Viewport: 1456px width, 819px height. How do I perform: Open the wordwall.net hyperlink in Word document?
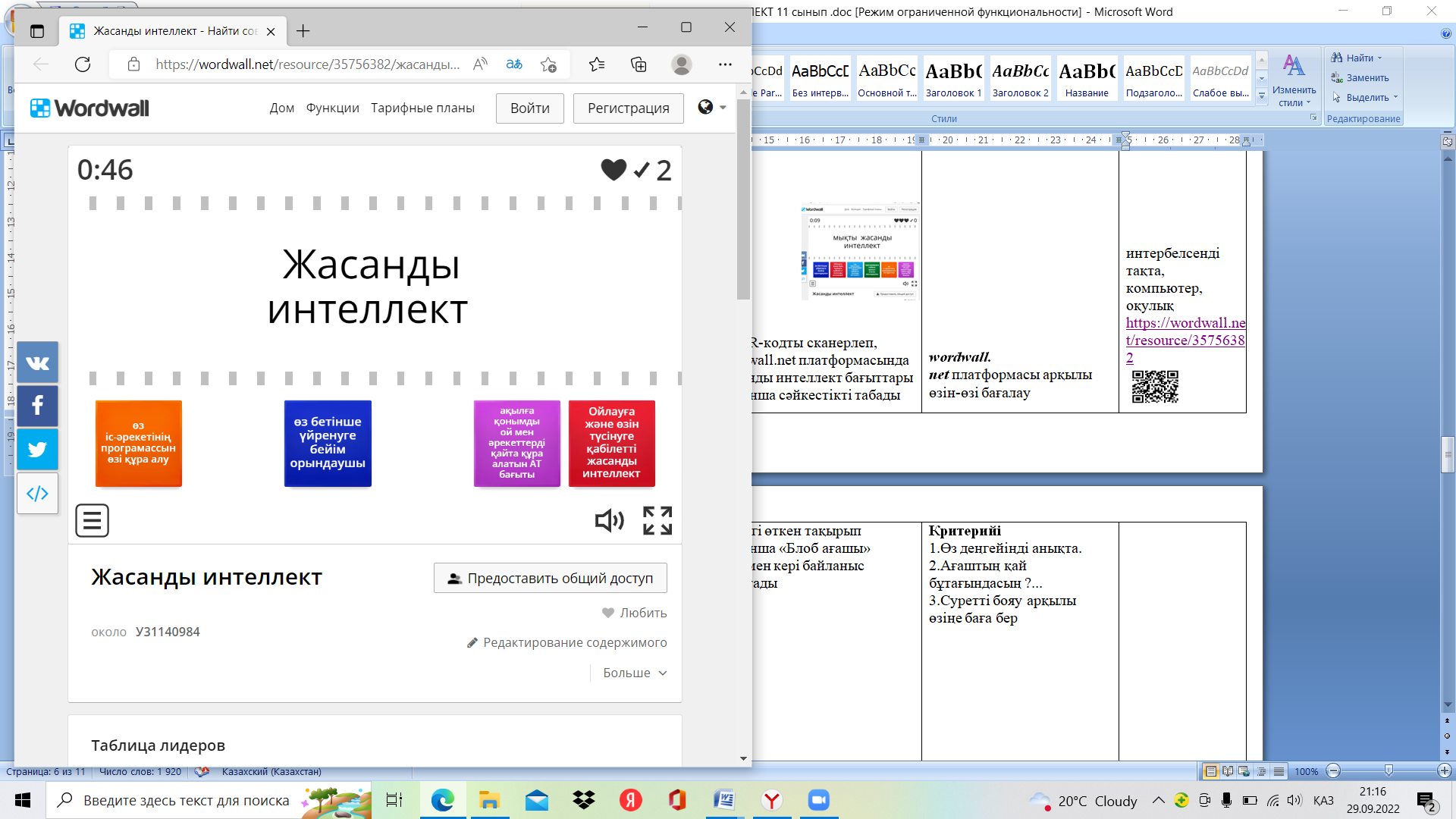pyautogui.click(x=1185, y=340)
